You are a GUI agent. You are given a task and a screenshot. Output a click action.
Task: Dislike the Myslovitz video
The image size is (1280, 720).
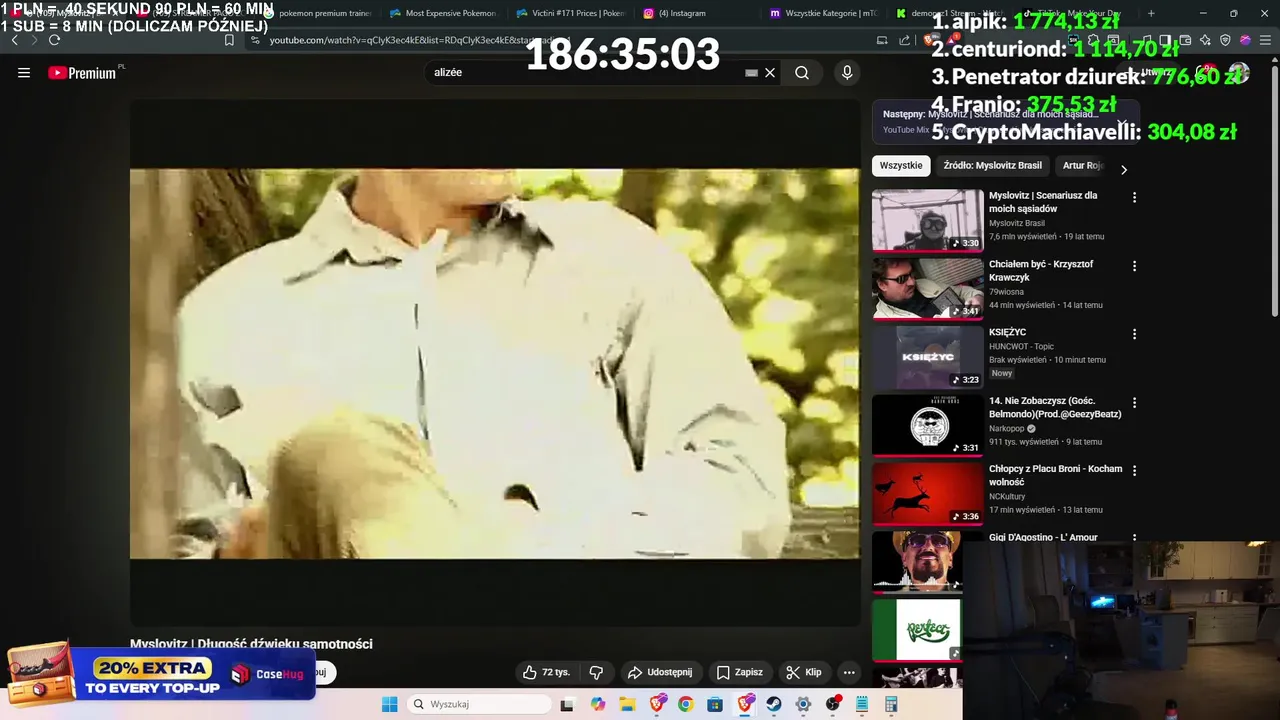[x=596, y=672]
